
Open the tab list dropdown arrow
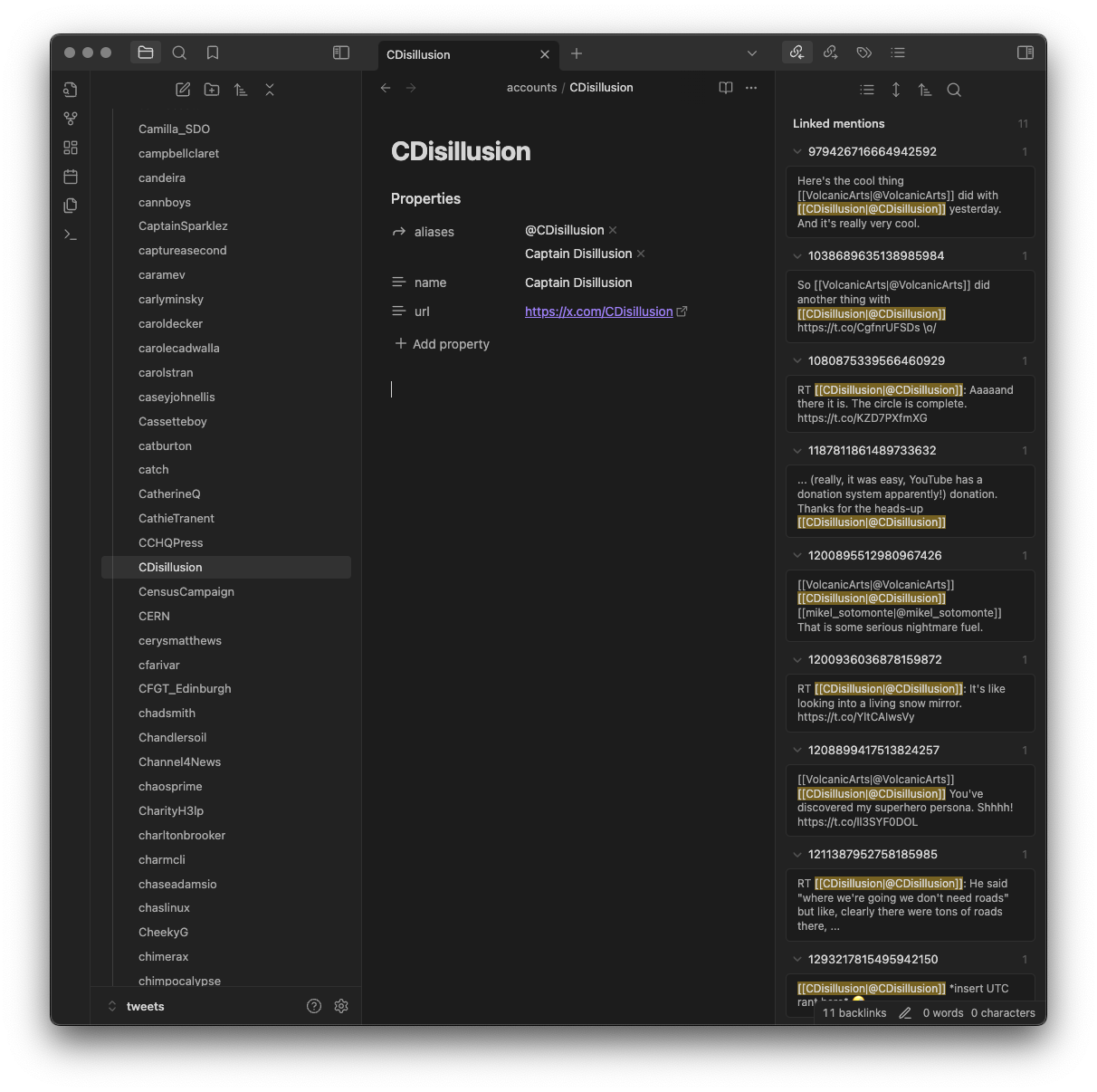click(x=751, y=53)
